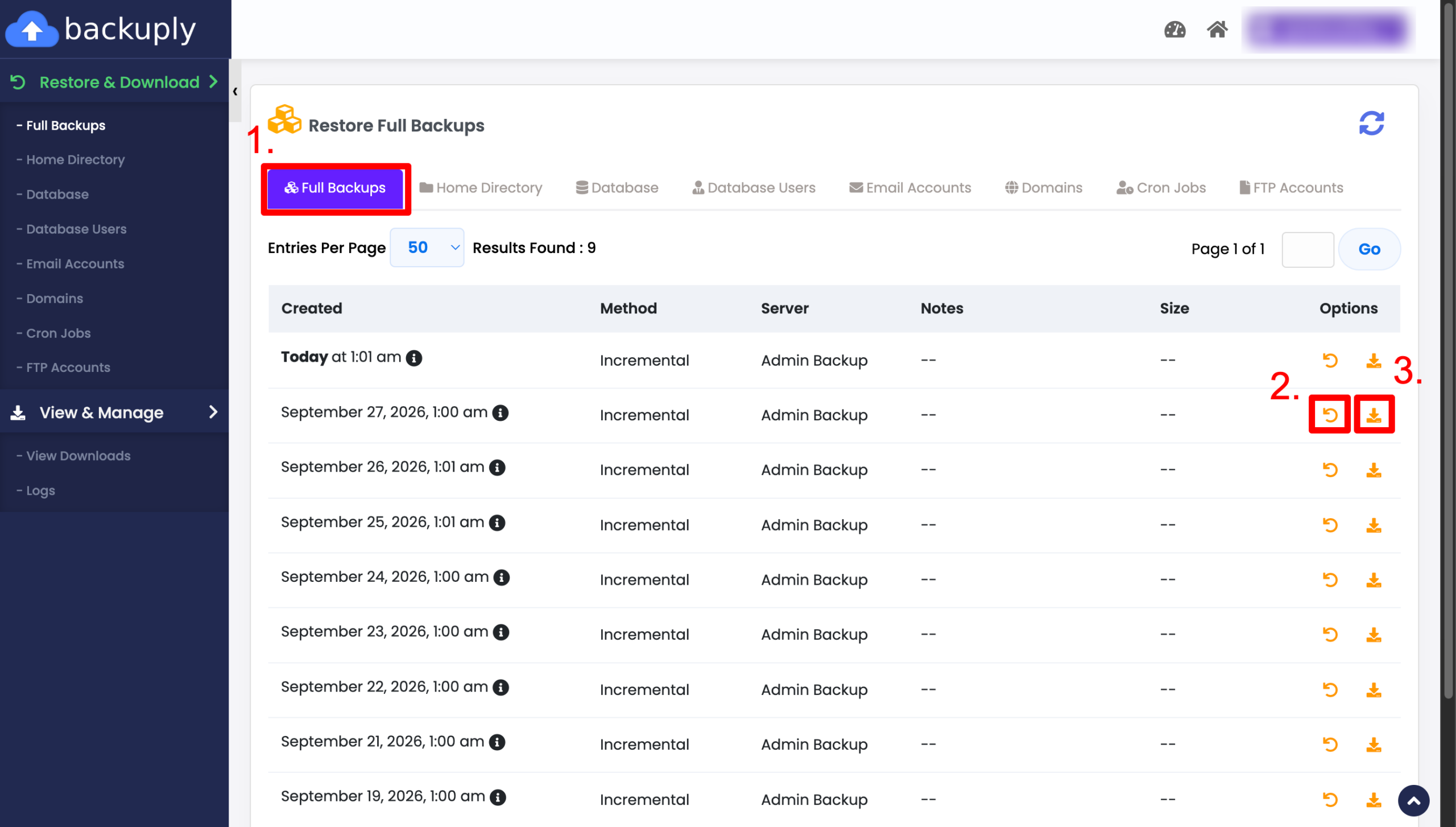The image size is (1456, 827).
Task: Open FTP Accounts in the sidebar
Action: click(63, 367)
